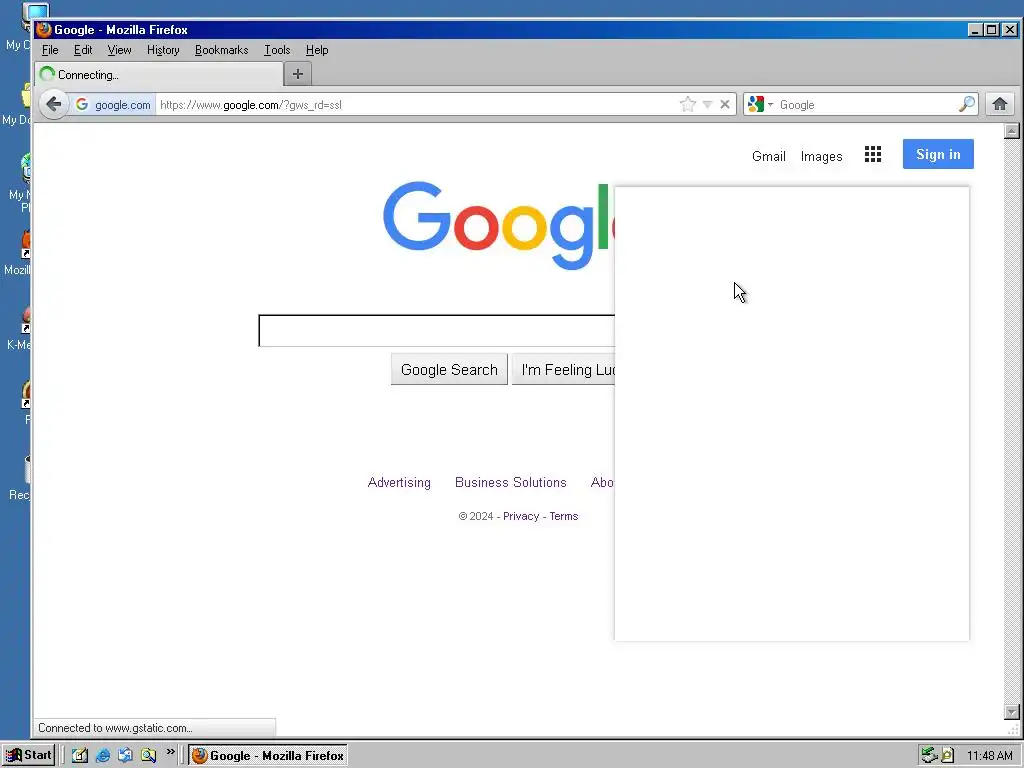1024x768 pixels.
Task: Click the URL address field
Action: (x=415, y=104)
